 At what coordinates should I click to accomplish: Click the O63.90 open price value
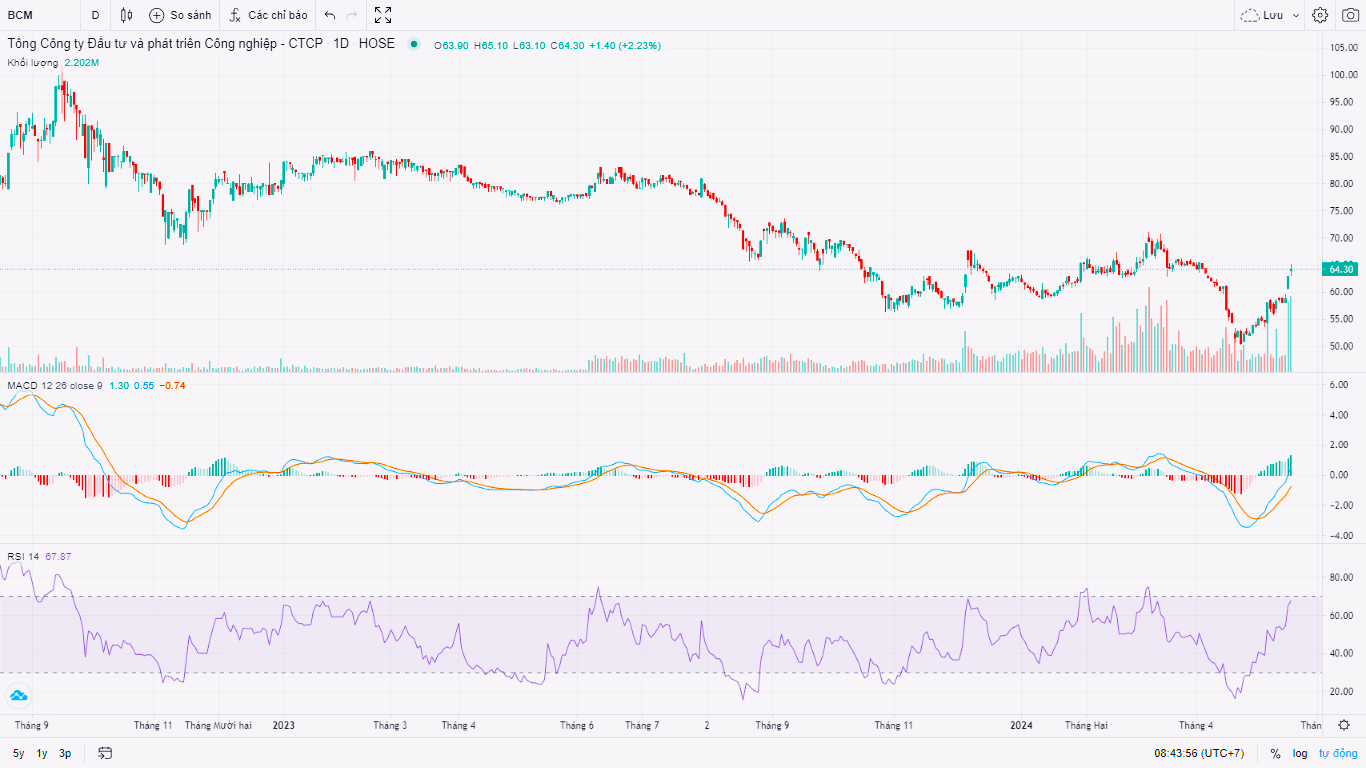point(451,45)
